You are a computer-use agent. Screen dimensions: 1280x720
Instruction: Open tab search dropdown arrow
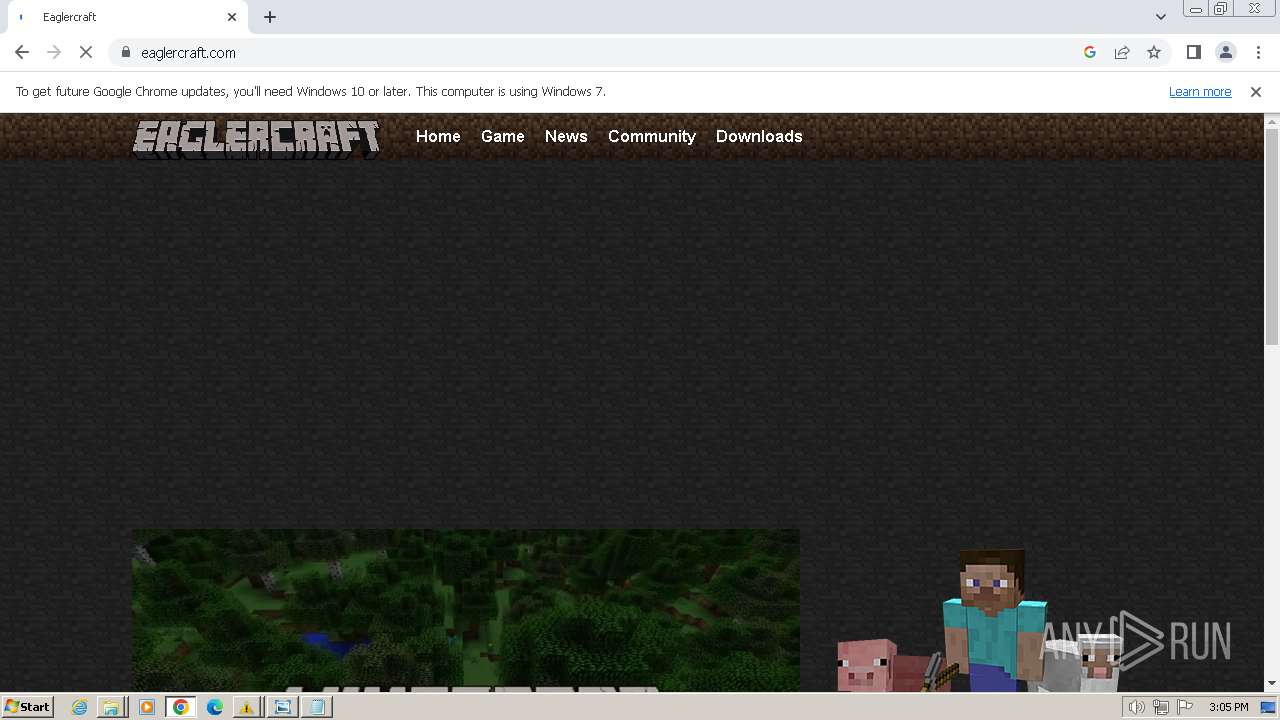click(x=1161, y=17)
